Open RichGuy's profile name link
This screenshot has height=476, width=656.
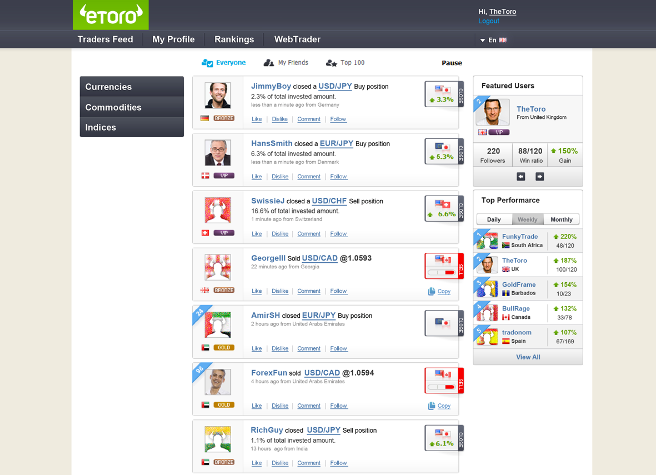267,430
